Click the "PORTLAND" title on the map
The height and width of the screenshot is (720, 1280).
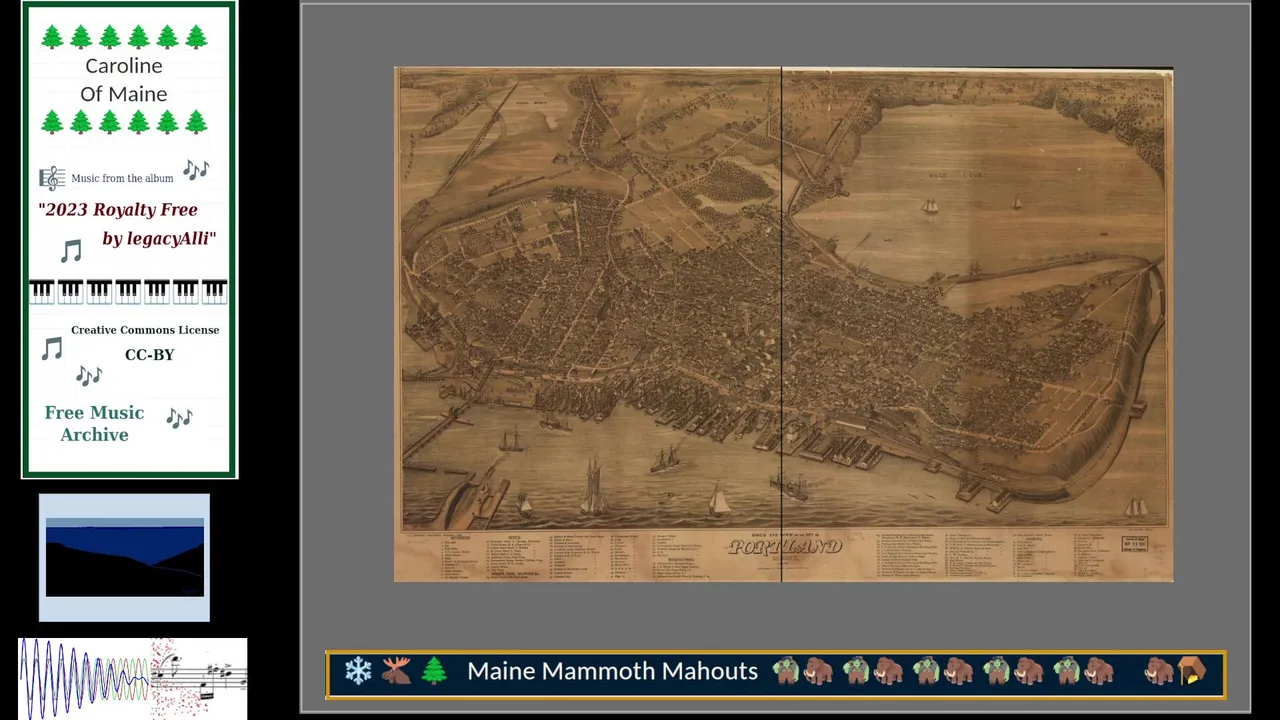pos(785,547)
